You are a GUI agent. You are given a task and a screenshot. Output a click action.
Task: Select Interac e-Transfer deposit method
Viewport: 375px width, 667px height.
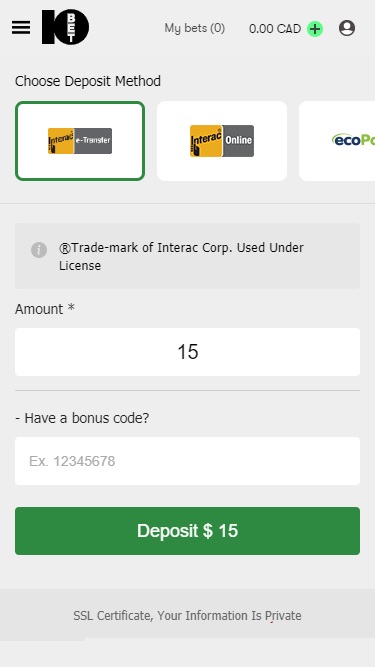80,141
